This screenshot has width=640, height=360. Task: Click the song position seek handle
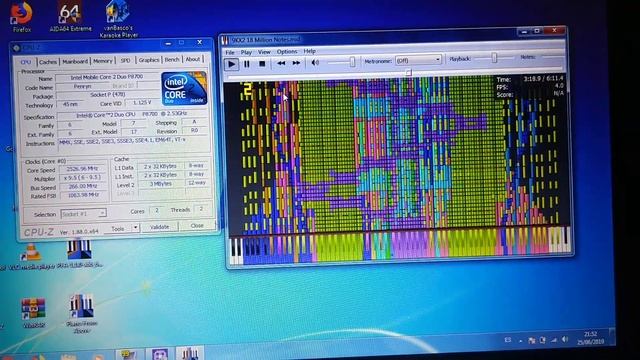[x=408, y=73]
